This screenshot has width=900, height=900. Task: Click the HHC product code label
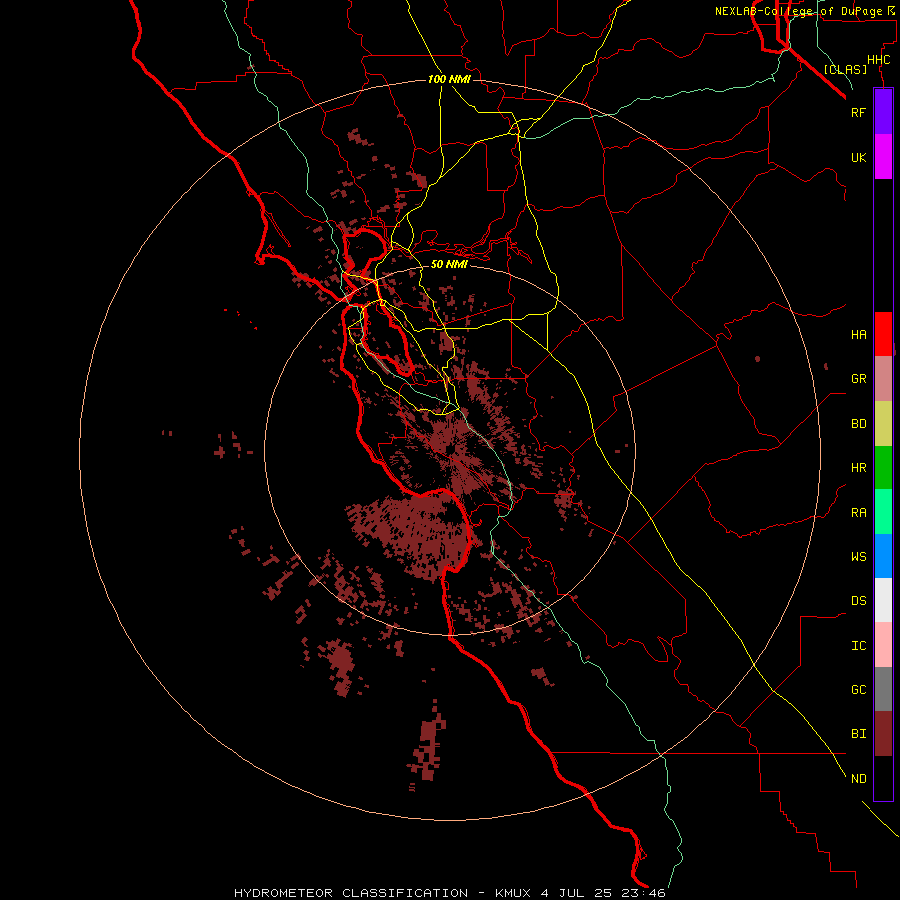click(x=878, y=60)
